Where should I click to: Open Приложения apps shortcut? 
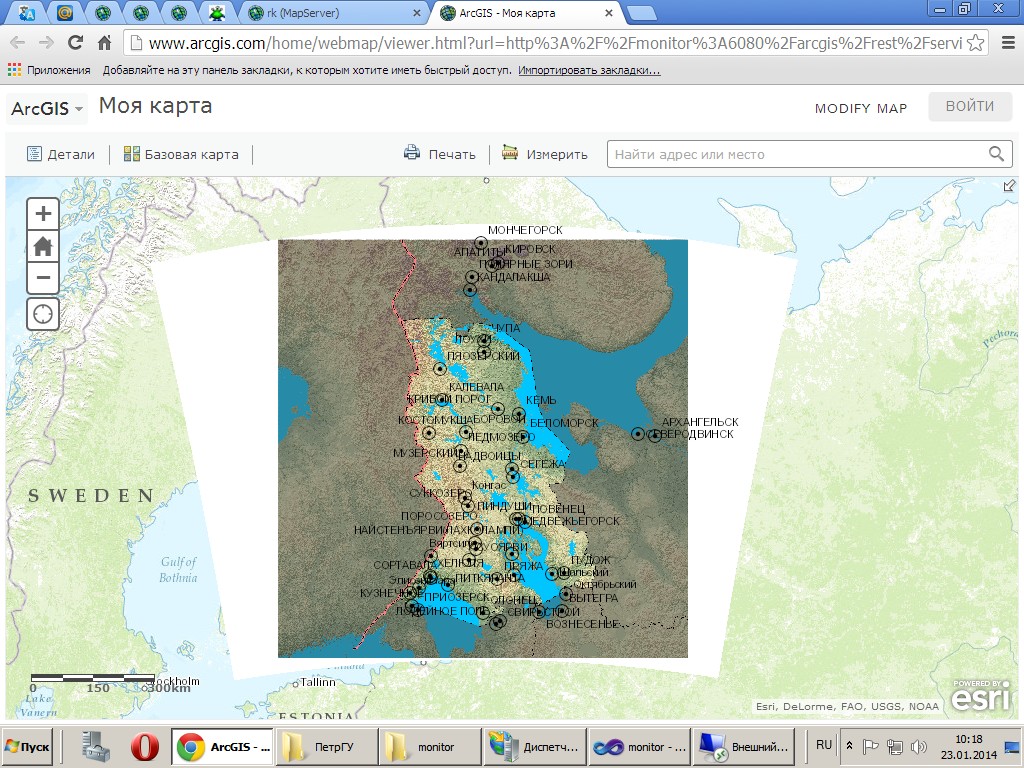coord(49,70)
